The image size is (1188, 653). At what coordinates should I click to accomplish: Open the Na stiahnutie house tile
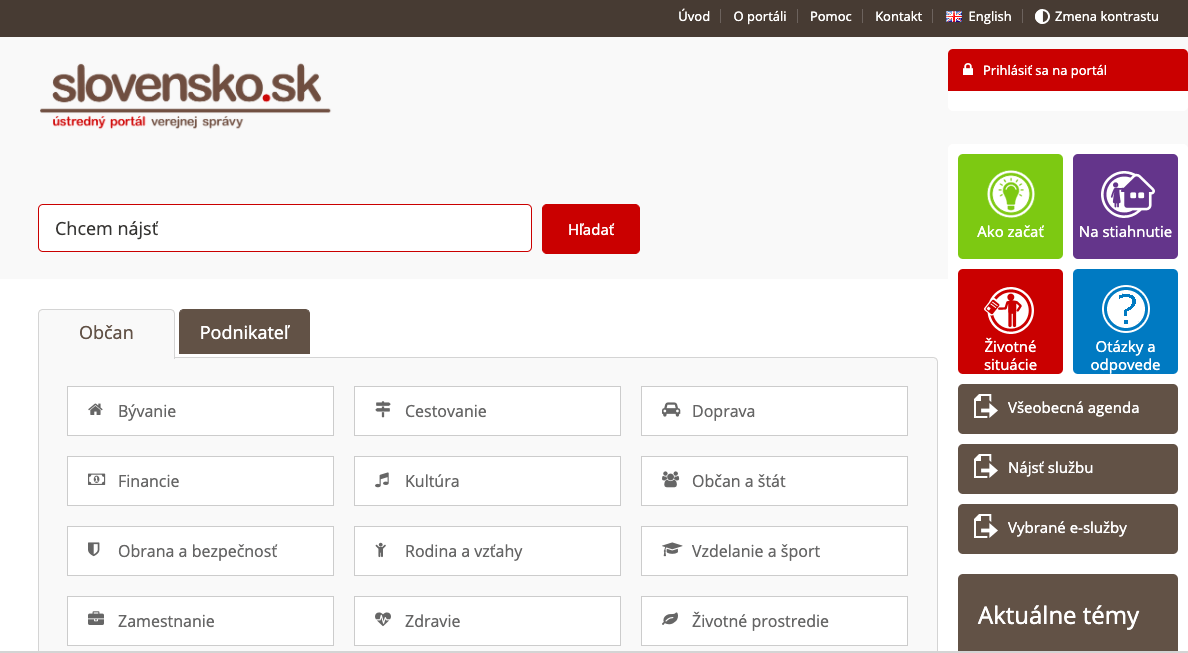pos(1125,206)
